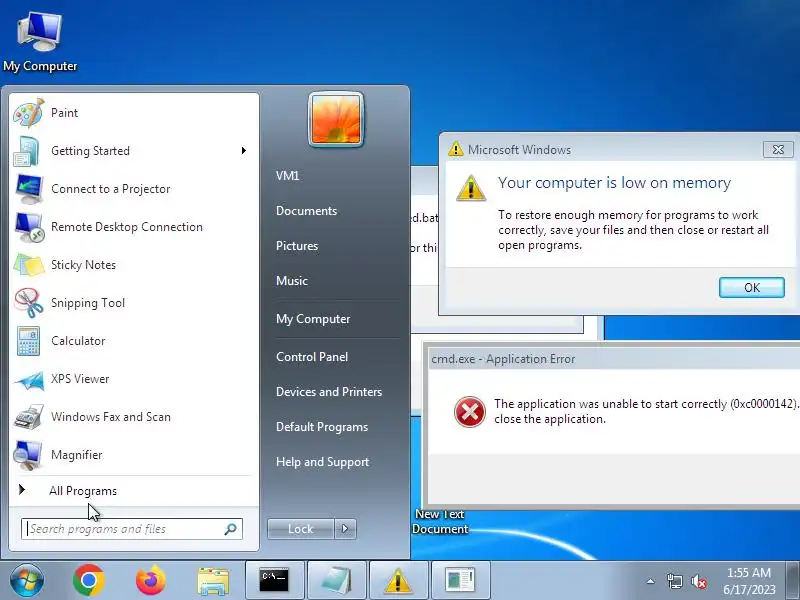Show hidden tray icons arrow
Viewport: 800px width, 600px height.
click(651, 581)
